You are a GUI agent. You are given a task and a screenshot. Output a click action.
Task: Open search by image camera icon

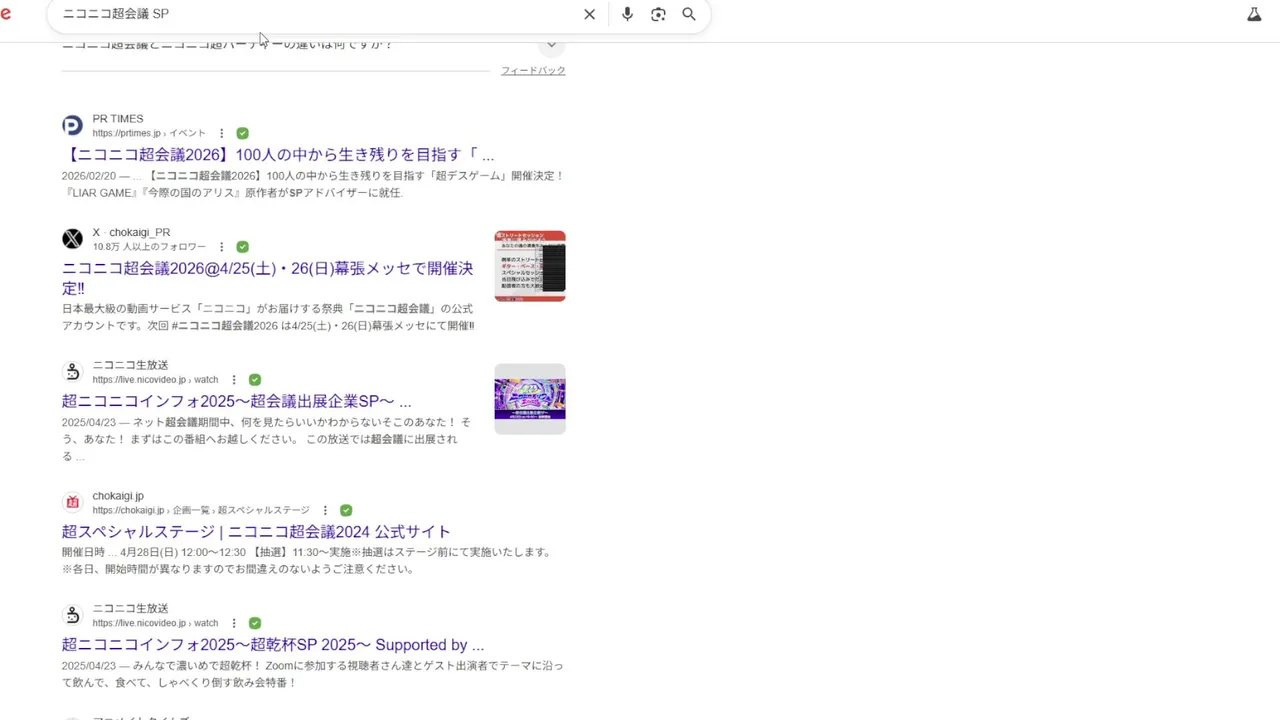tap(658, 14)
